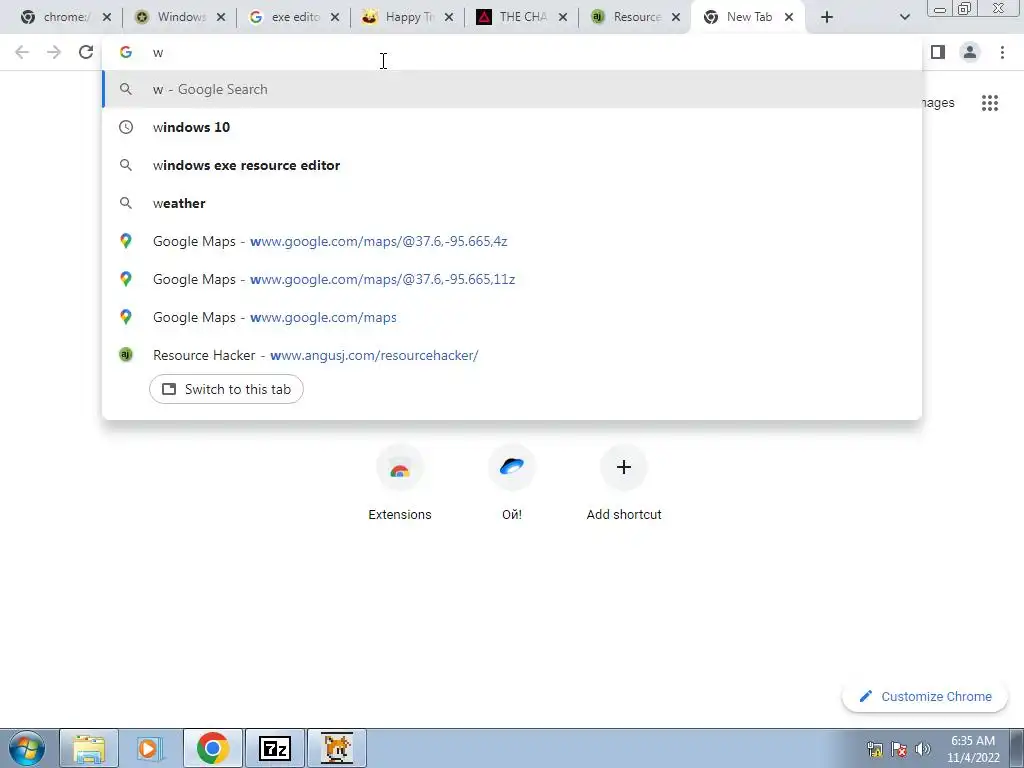Screen dimensions: 1024x768
Task: Open the Resource Hacker angusj.com suggestion
Action: (x=512, y=355)
